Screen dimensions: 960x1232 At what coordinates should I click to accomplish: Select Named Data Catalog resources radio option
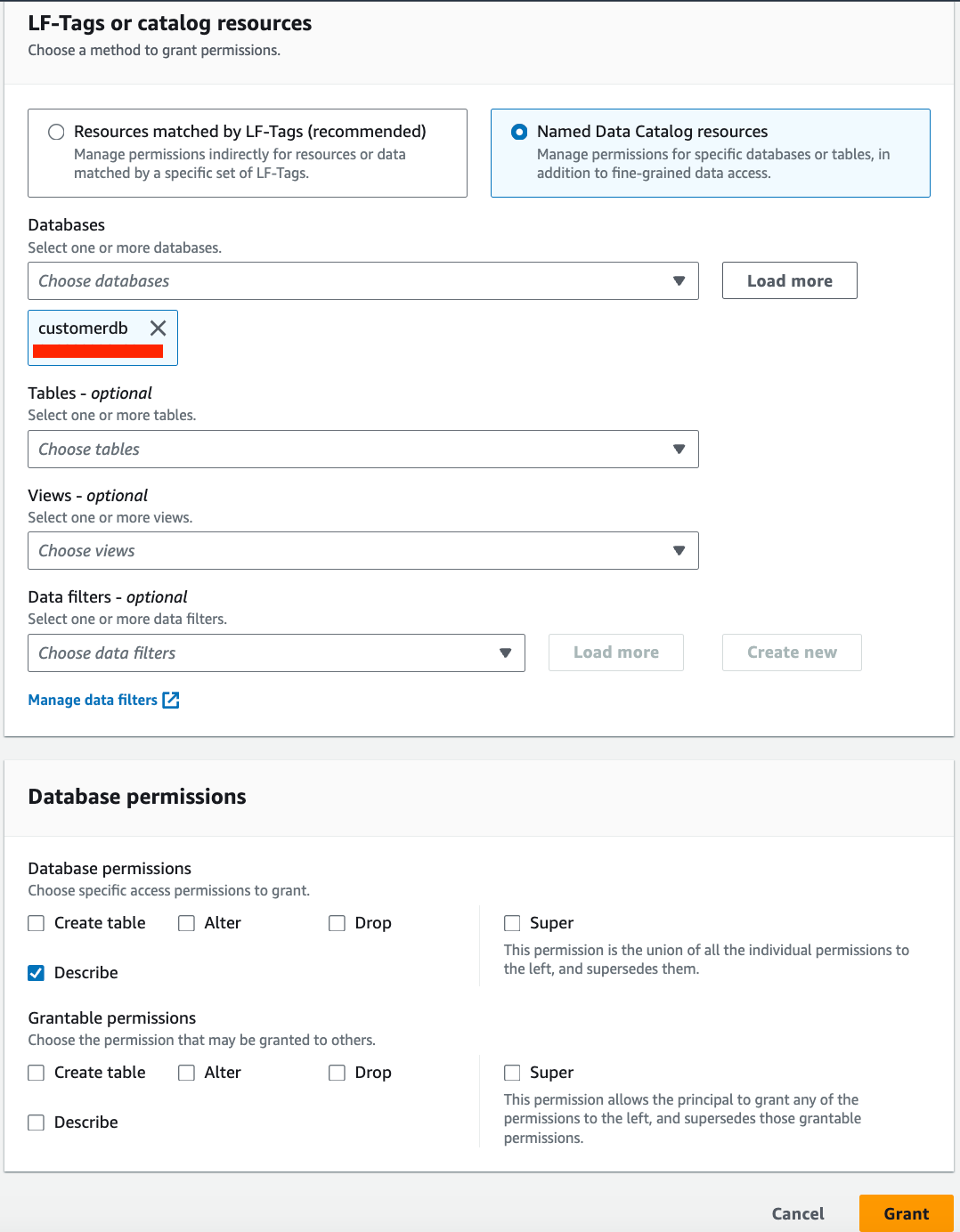point(519,133)
